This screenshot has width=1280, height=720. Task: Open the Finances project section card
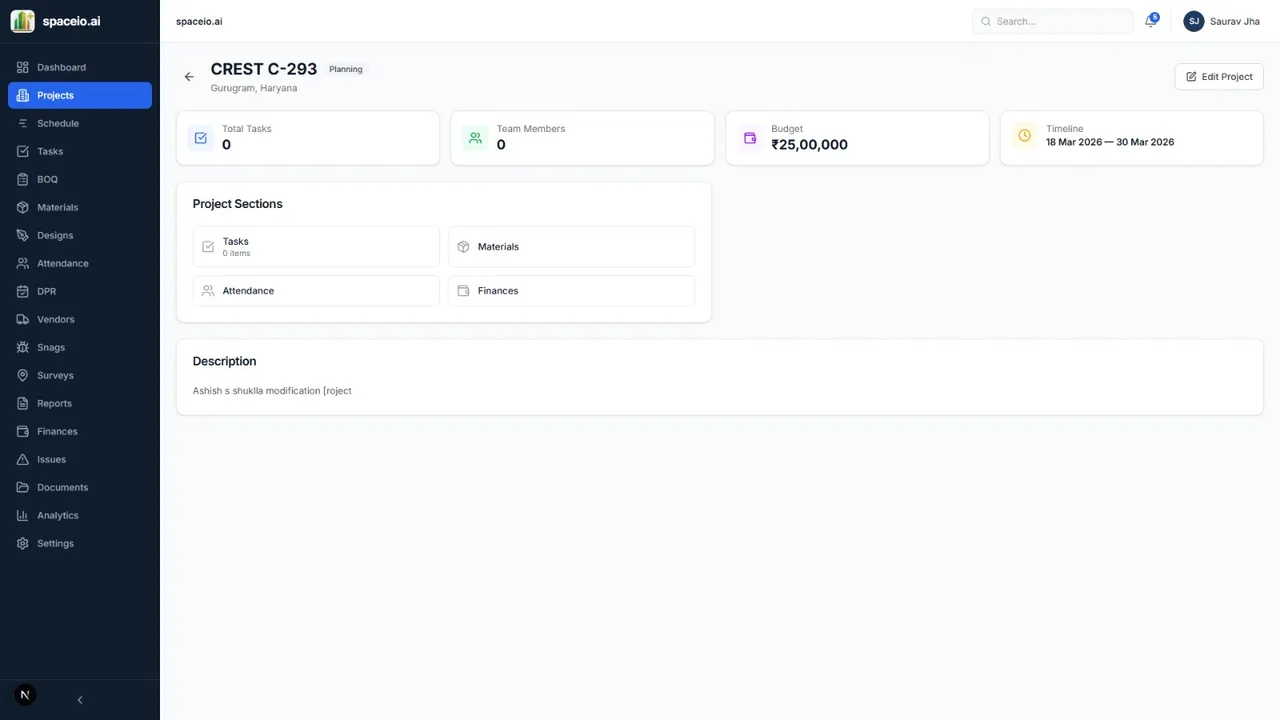[x=571, y=291]
